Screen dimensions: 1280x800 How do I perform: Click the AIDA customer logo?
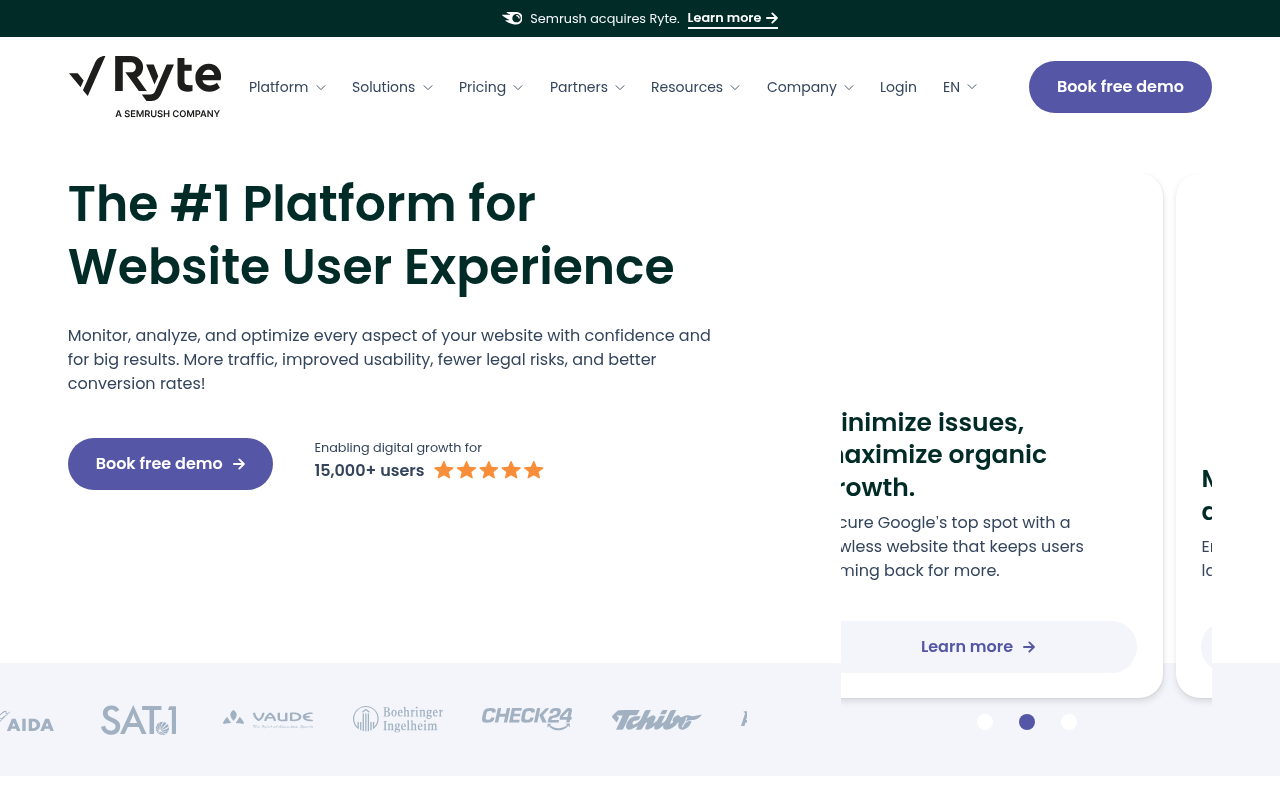27,722
